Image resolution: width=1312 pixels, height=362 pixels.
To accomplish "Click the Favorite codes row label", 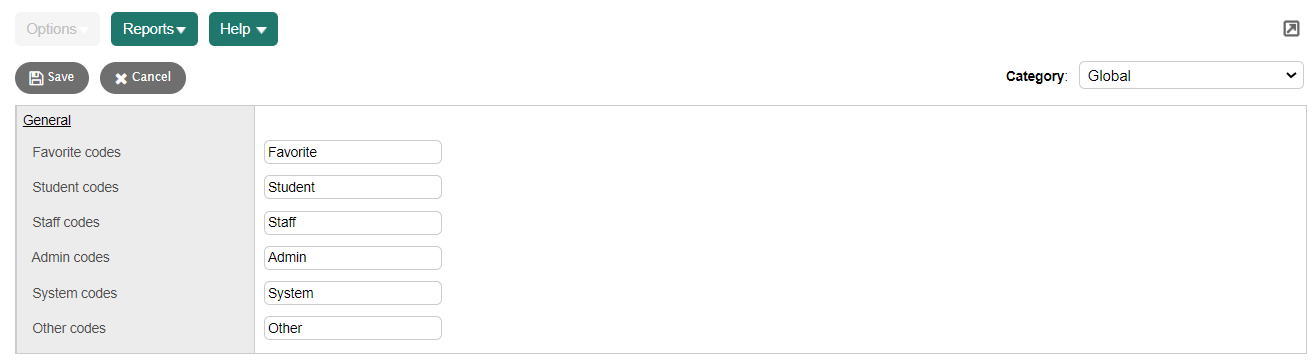I will 77,152.
